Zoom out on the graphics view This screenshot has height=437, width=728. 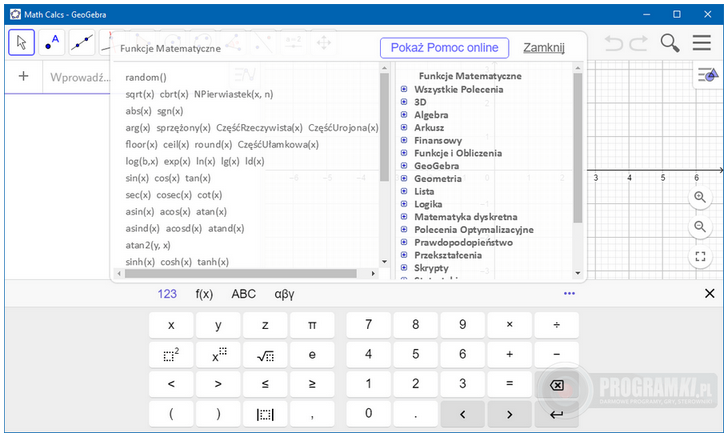pyautogui.click(x=700, y=227)
